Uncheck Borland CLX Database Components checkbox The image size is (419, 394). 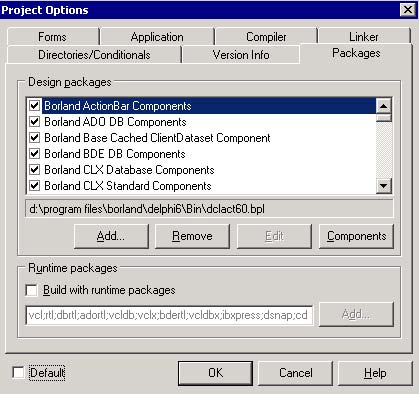[x=35, y=170]
